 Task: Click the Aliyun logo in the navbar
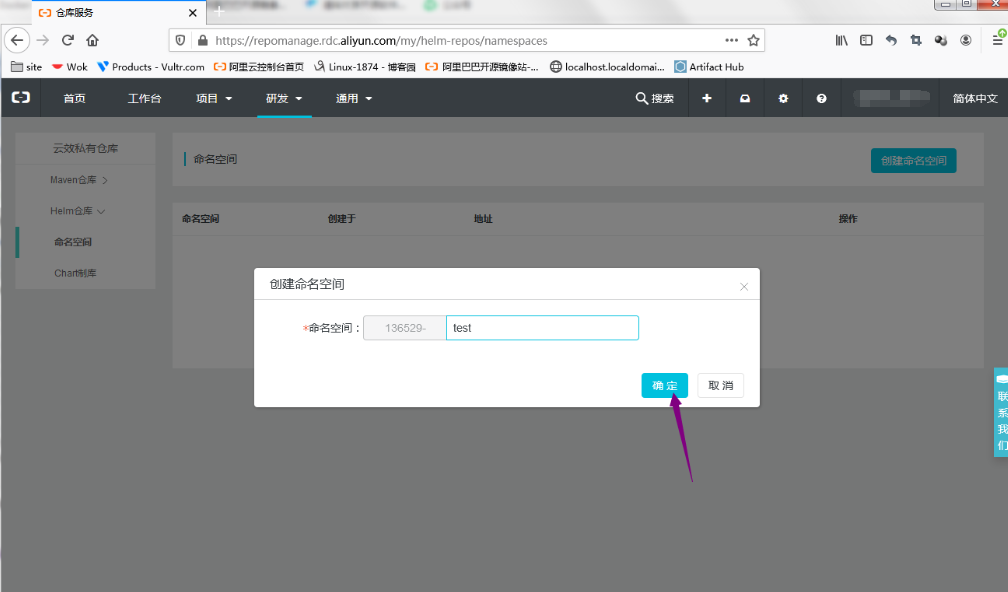tap(21, 98)
